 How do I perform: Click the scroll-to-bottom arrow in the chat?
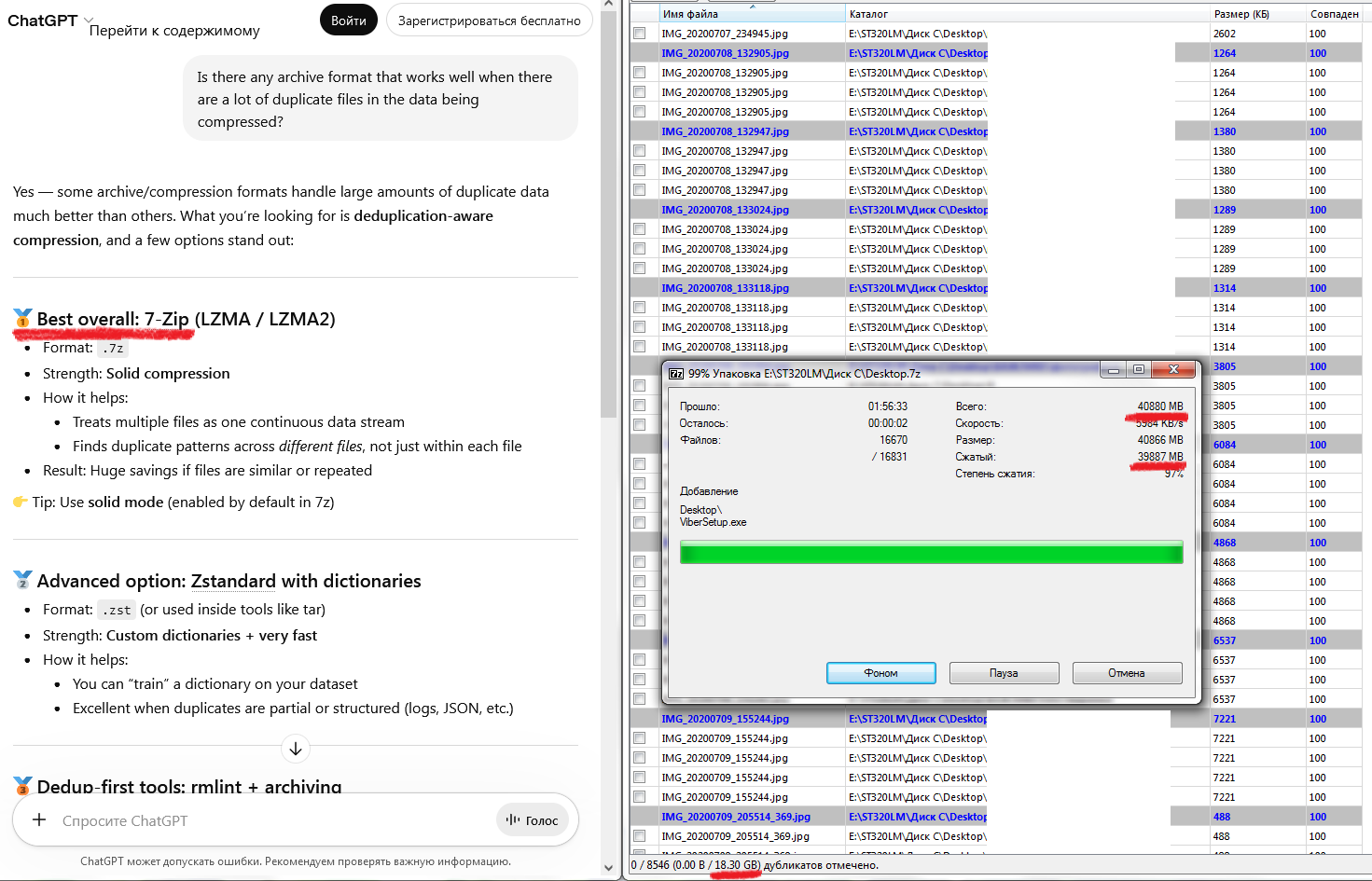(x=296, y=749)
